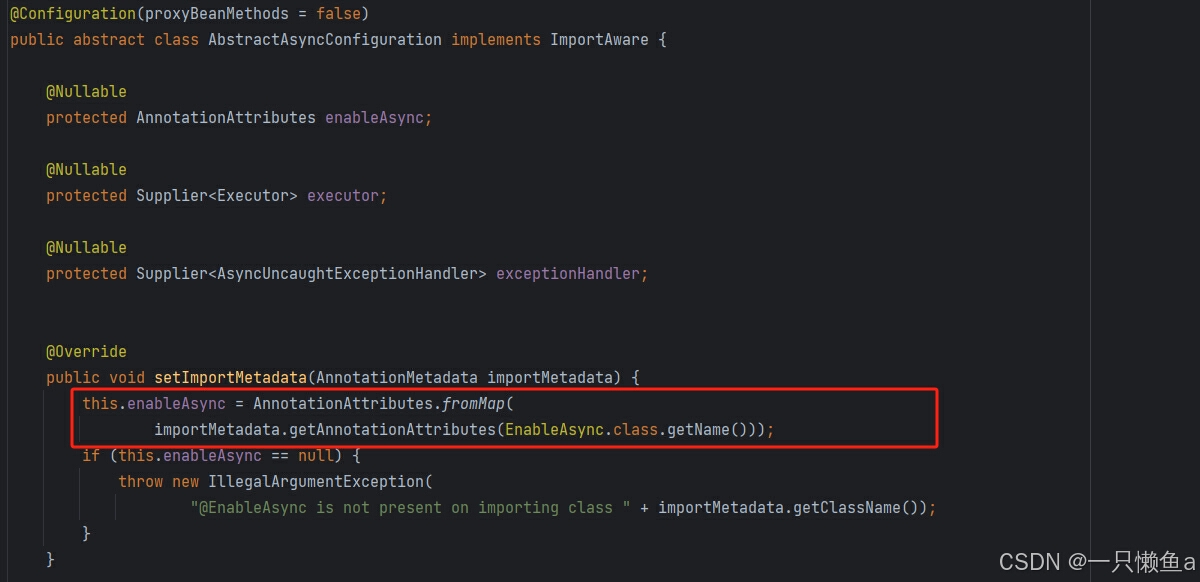This screenshot has width=1200, height=582.
Task: Select class name AbstractAsyncConfiguration
Action: pyautogui.click(x=325, y=40)
